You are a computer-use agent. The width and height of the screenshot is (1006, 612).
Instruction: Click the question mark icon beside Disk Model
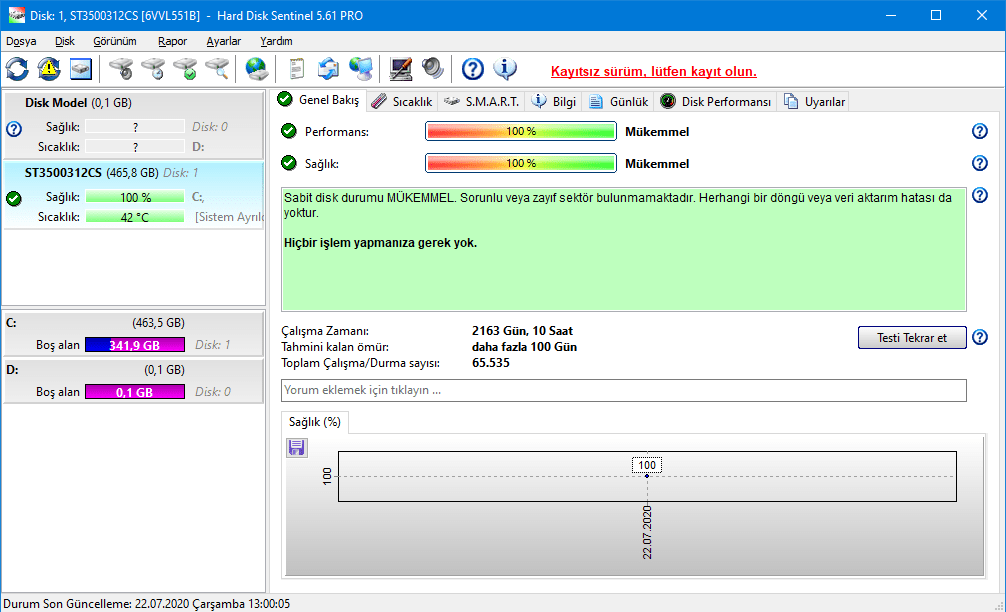tap(13, 129)
